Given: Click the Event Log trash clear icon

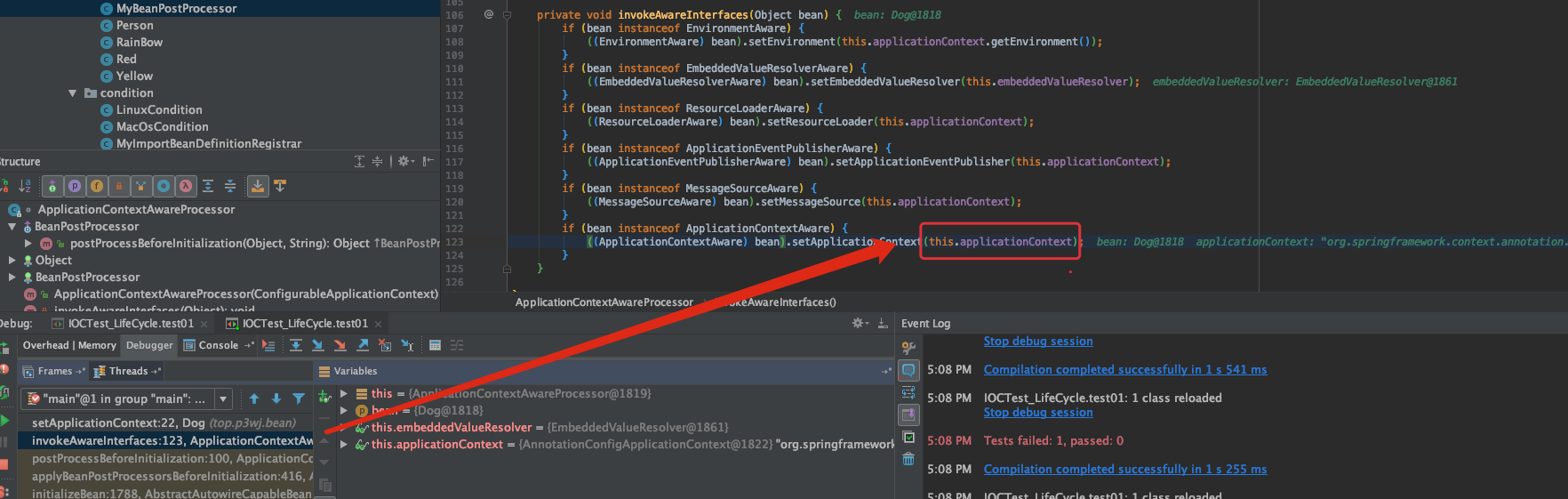Looking at the screenshot, I should pos(908,459).
